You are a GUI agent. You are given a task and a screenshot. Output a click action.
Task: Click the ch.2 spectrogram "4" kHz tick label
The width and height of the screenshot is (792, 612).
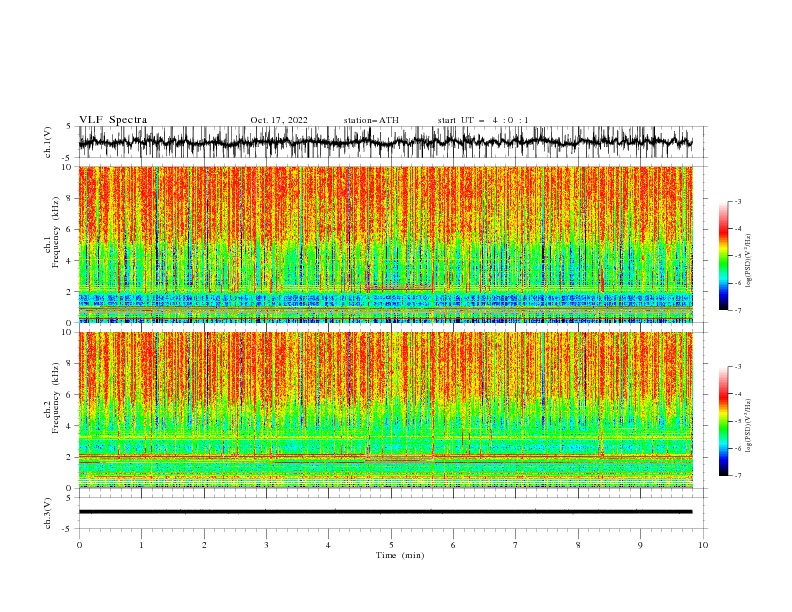pyautogui.click(x=70, y=426)
